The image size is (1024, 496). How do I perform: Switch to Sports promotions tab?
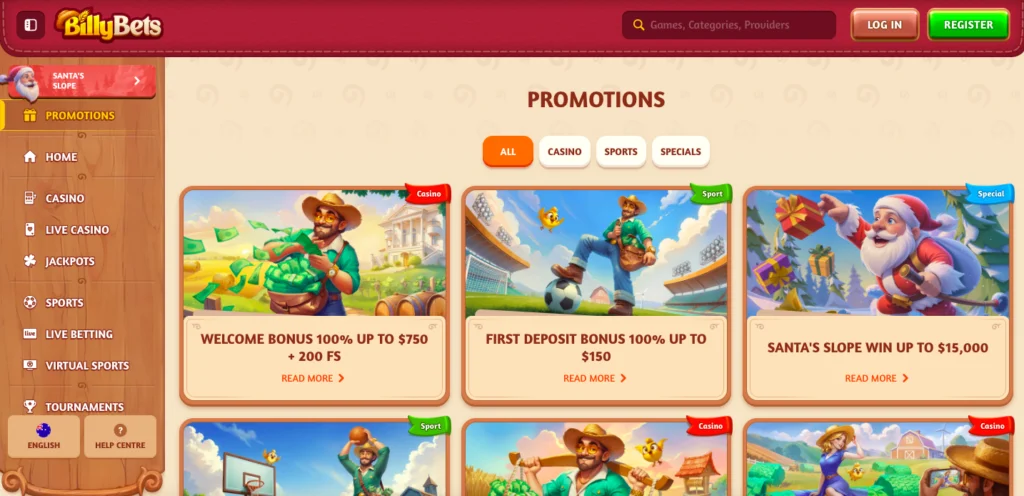620,151
